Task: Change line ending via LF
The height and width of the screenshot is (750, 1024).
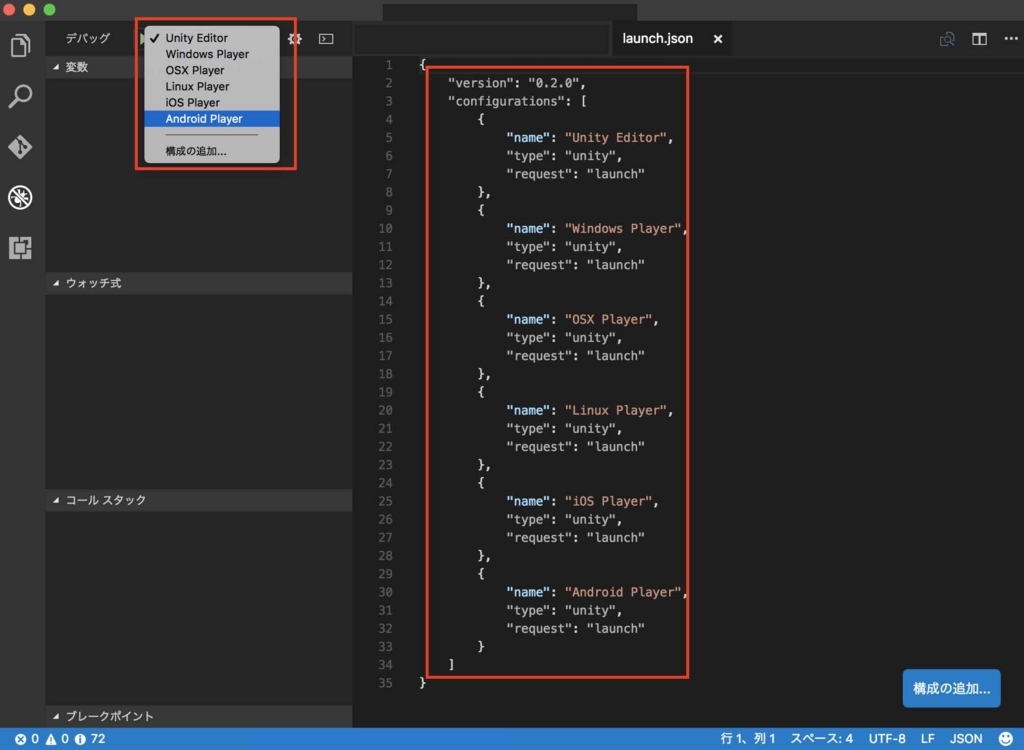Action: tap(927, 739)
